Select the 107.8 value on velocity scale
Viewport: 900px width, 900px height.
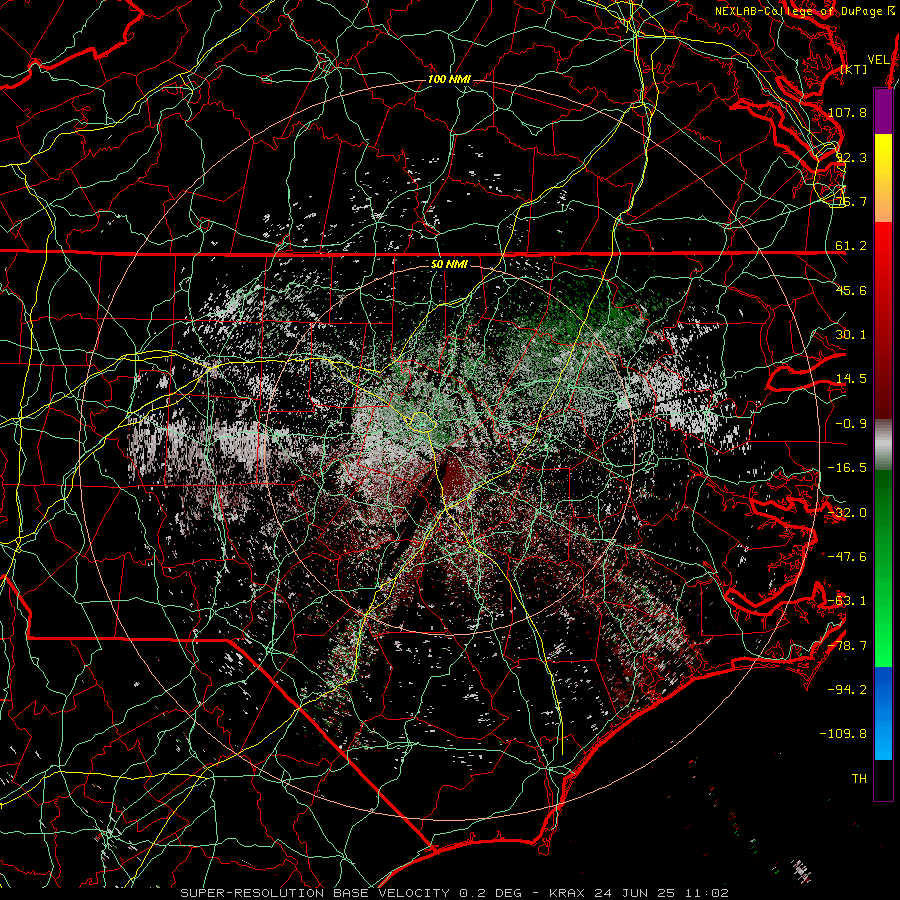(x=847, y=112)
